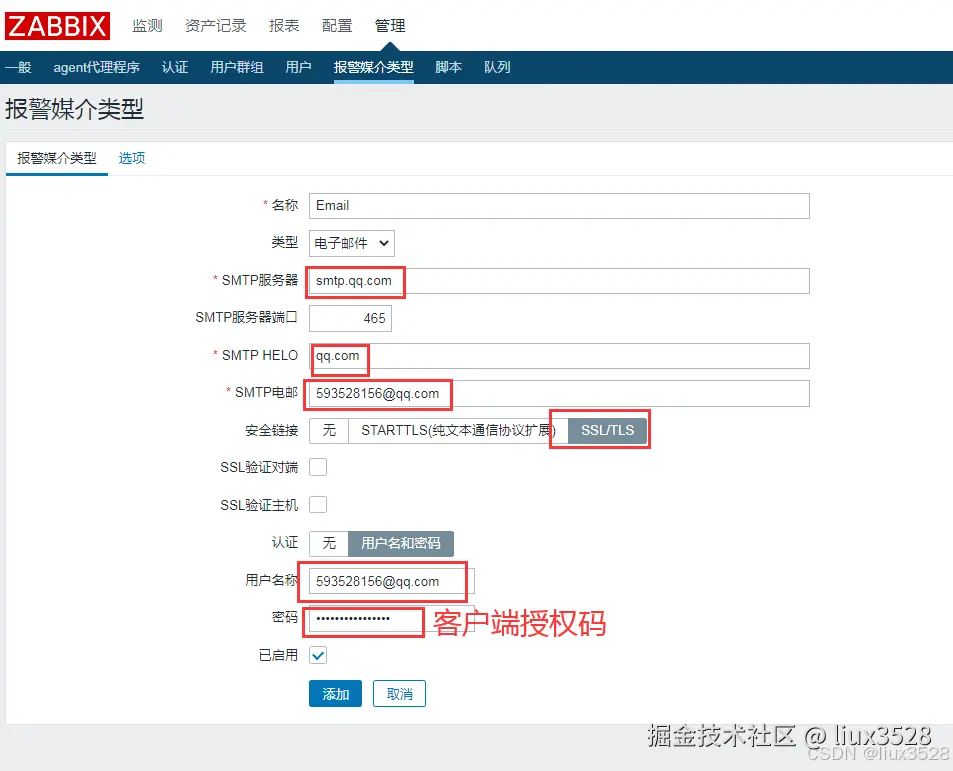Viewport: 953px width, 771px height.
Task: Enable the SSL验证主机 checkbox
Action: click(317, 504)
